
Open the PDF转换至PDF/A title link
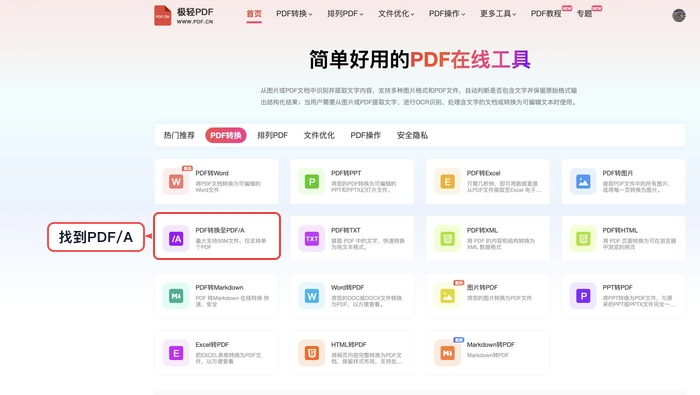[x=220, y=230]
